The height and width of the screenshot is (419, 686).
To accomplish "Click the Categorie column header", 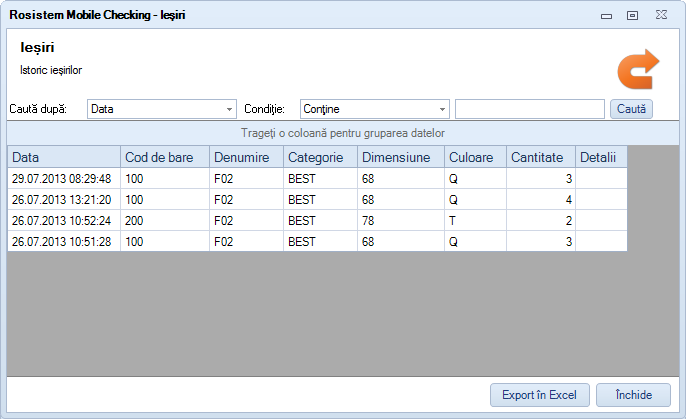I will click(320, 157).
